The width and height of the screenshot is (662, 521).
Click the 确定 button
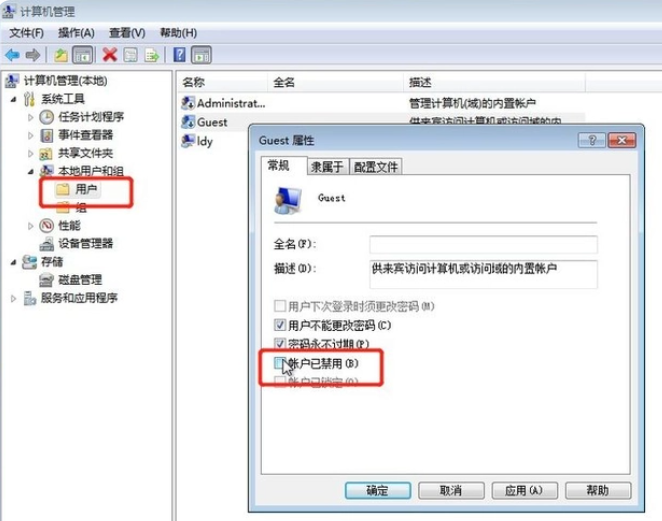[x=377, y=491]
